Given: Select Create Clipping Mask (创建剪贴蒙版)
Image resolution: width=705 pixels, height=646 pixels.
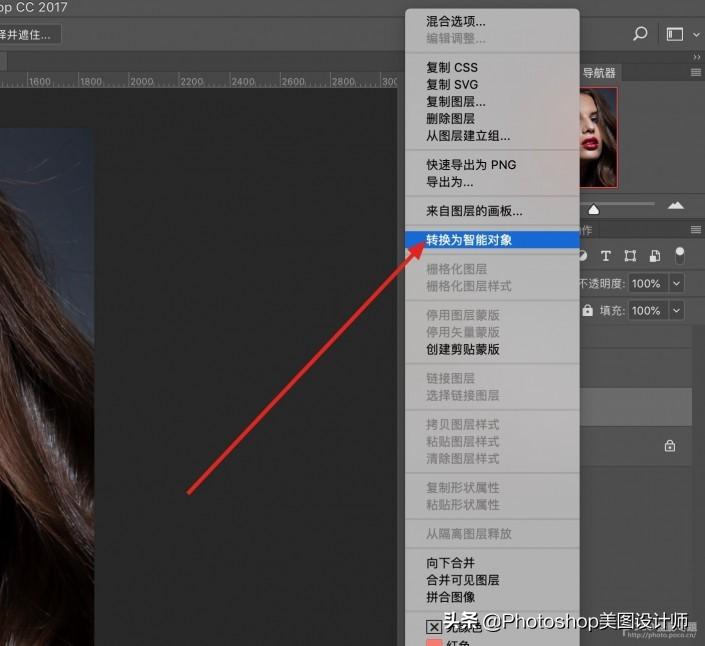Looking at the screenshot, I should coord(463,349).
